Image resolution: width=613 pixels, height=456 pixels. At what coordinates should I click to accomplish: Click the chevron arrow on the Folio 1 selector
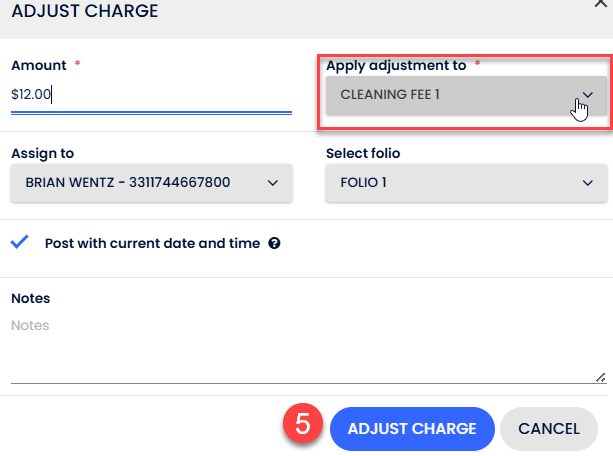coord(587,182)
